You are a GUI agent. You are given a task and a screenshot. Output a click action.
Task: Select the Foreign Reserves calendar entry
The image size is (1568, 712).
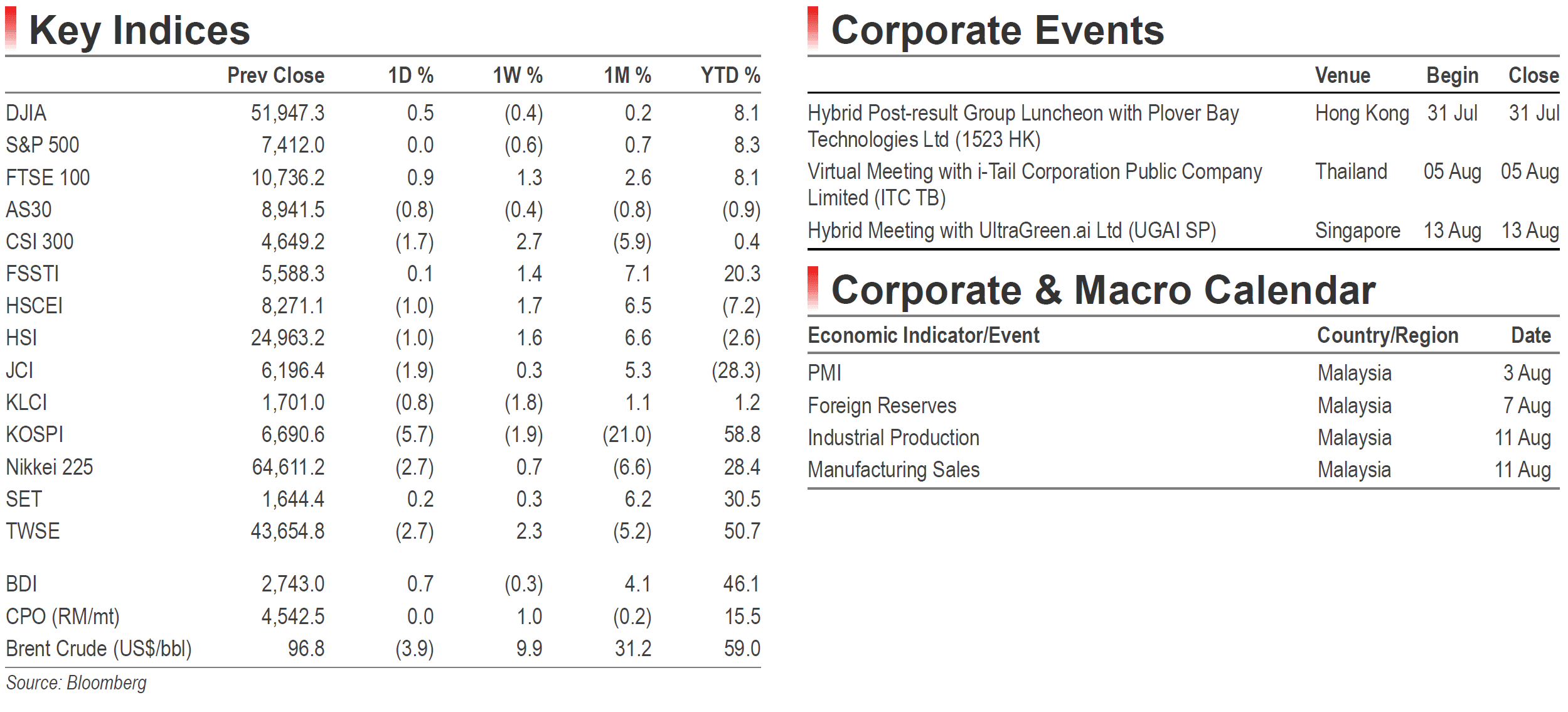click(x=882, y=406)
